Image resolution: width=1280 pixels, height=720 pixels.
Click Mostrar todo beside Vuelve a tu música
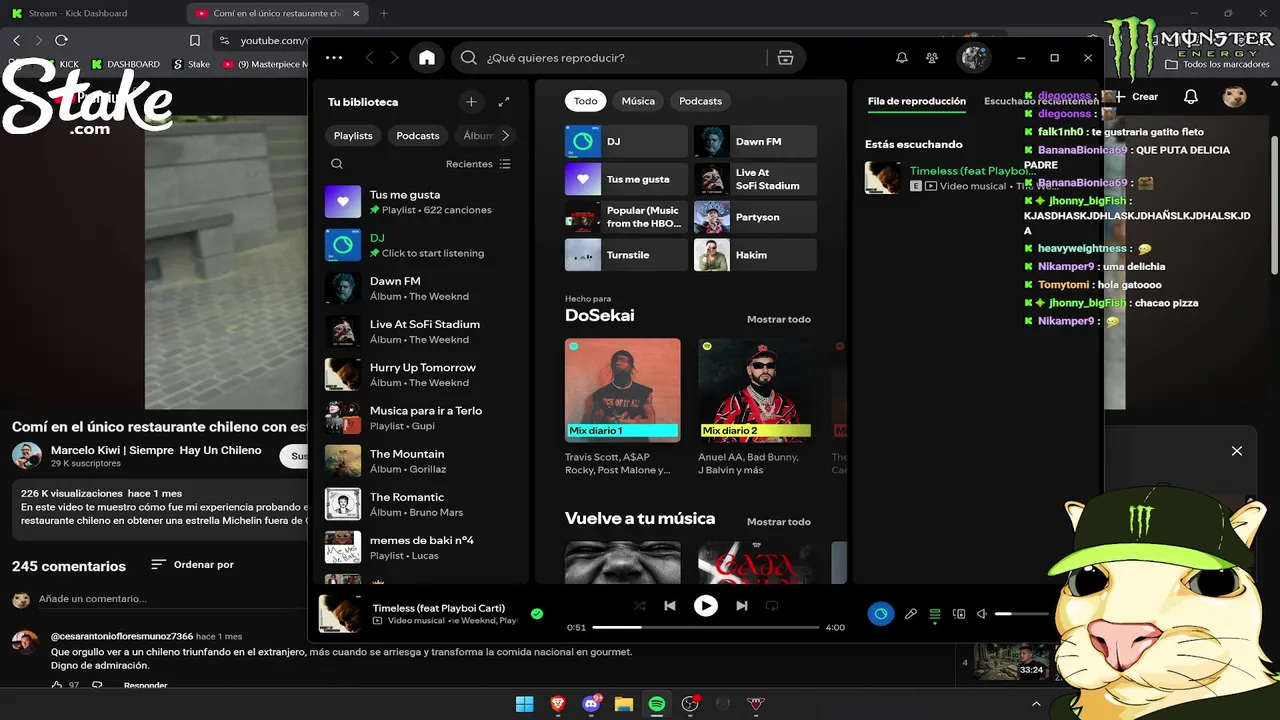pyautogui.click(x=779, y=522)
